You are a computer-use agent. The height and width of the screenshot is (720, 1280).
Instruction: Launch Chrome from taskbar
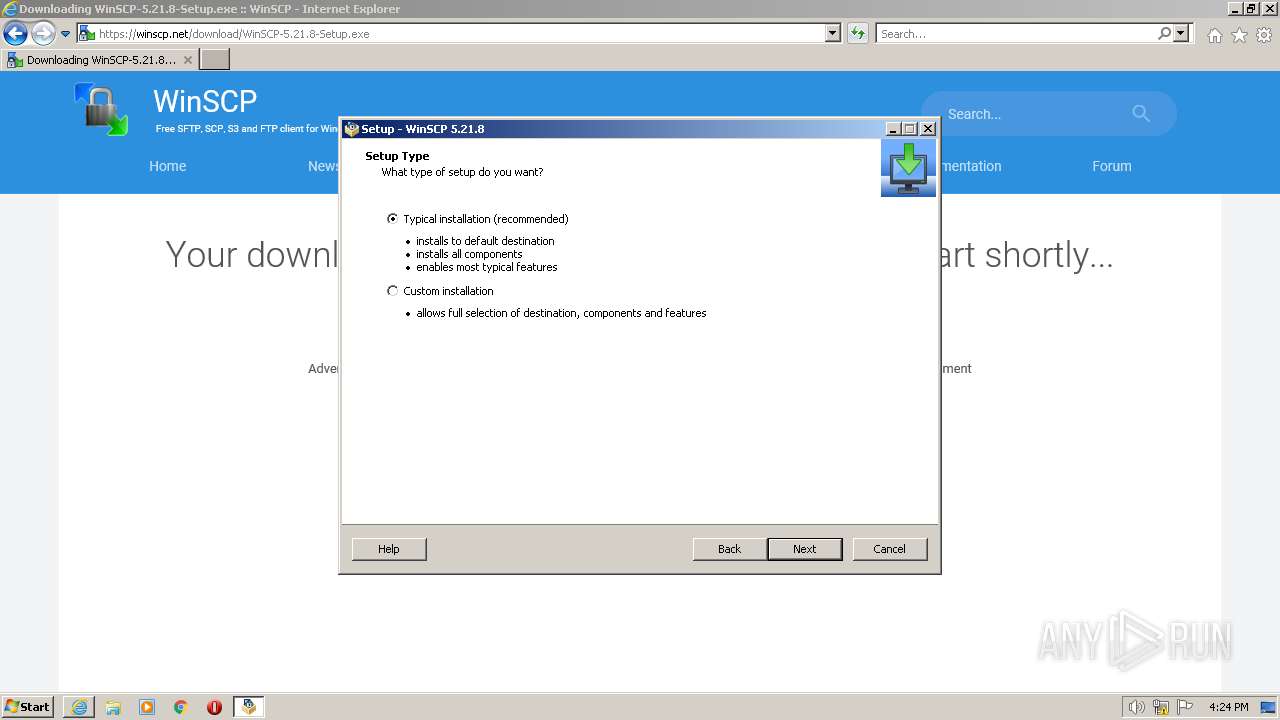(181, 707)
